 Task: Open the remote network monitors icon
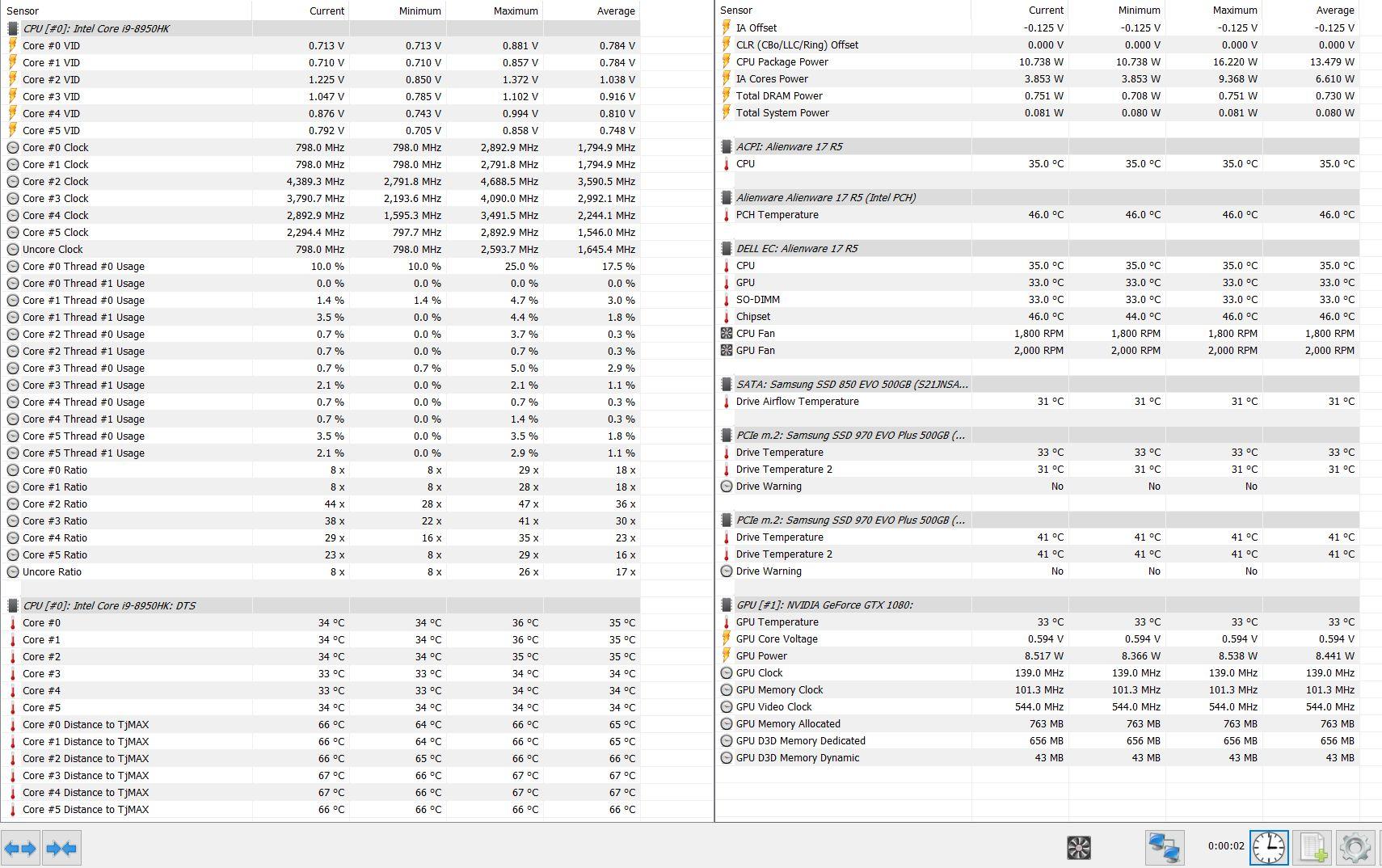coord(1165,847)
